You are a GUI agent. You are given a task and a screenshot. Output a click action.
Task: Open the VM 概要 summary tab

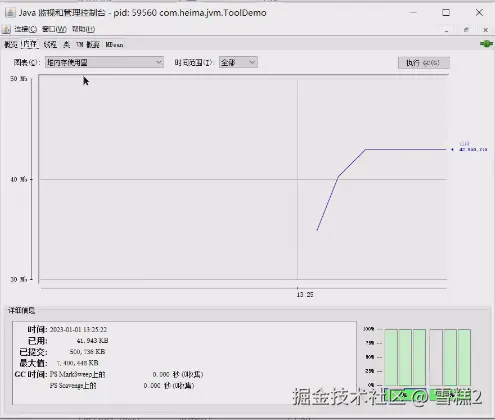coord(88,44)
